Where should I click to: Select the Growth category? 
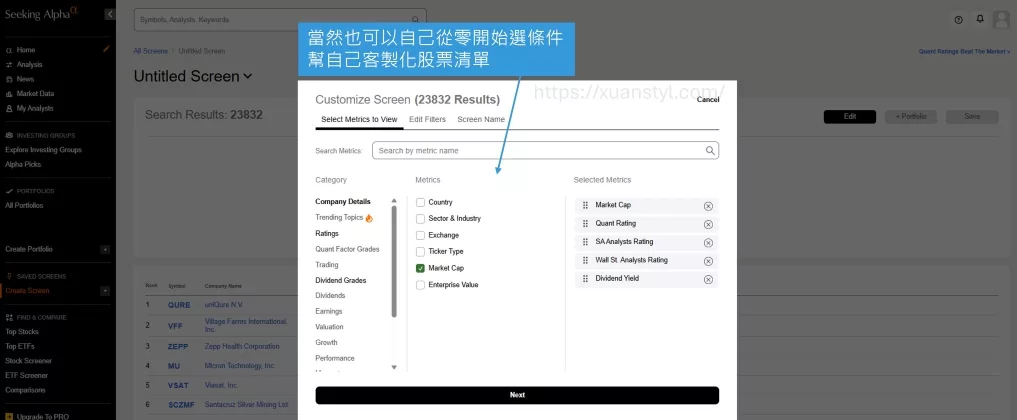326,342
